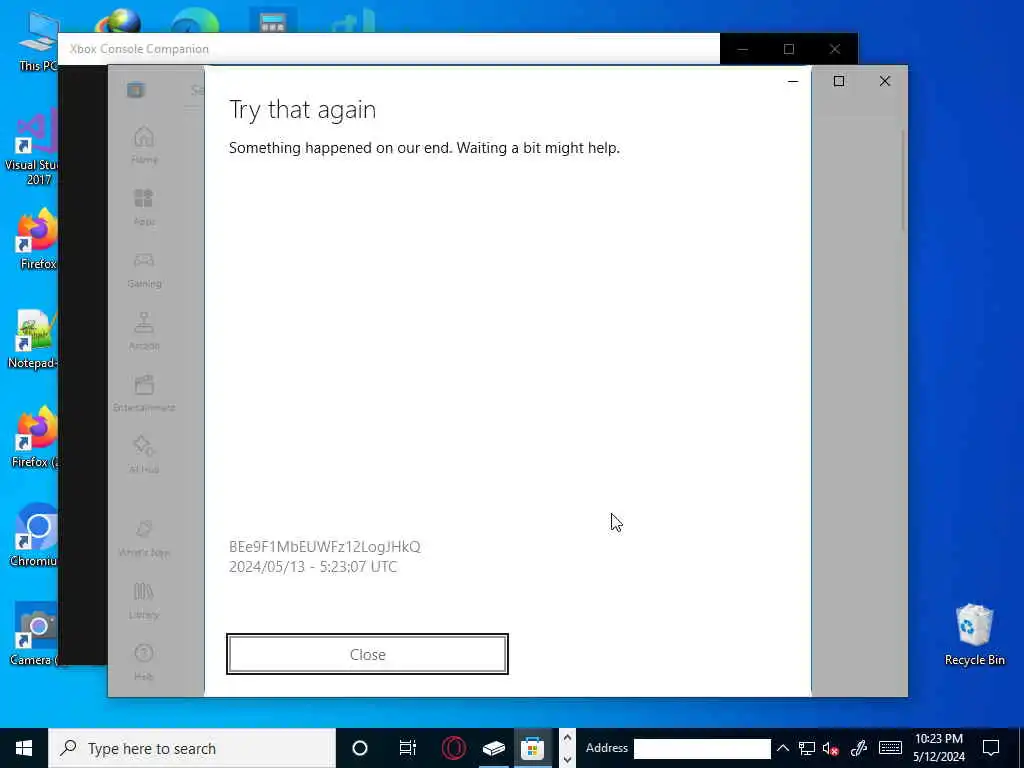Open Cortana from the taskbar

(360, 748)
